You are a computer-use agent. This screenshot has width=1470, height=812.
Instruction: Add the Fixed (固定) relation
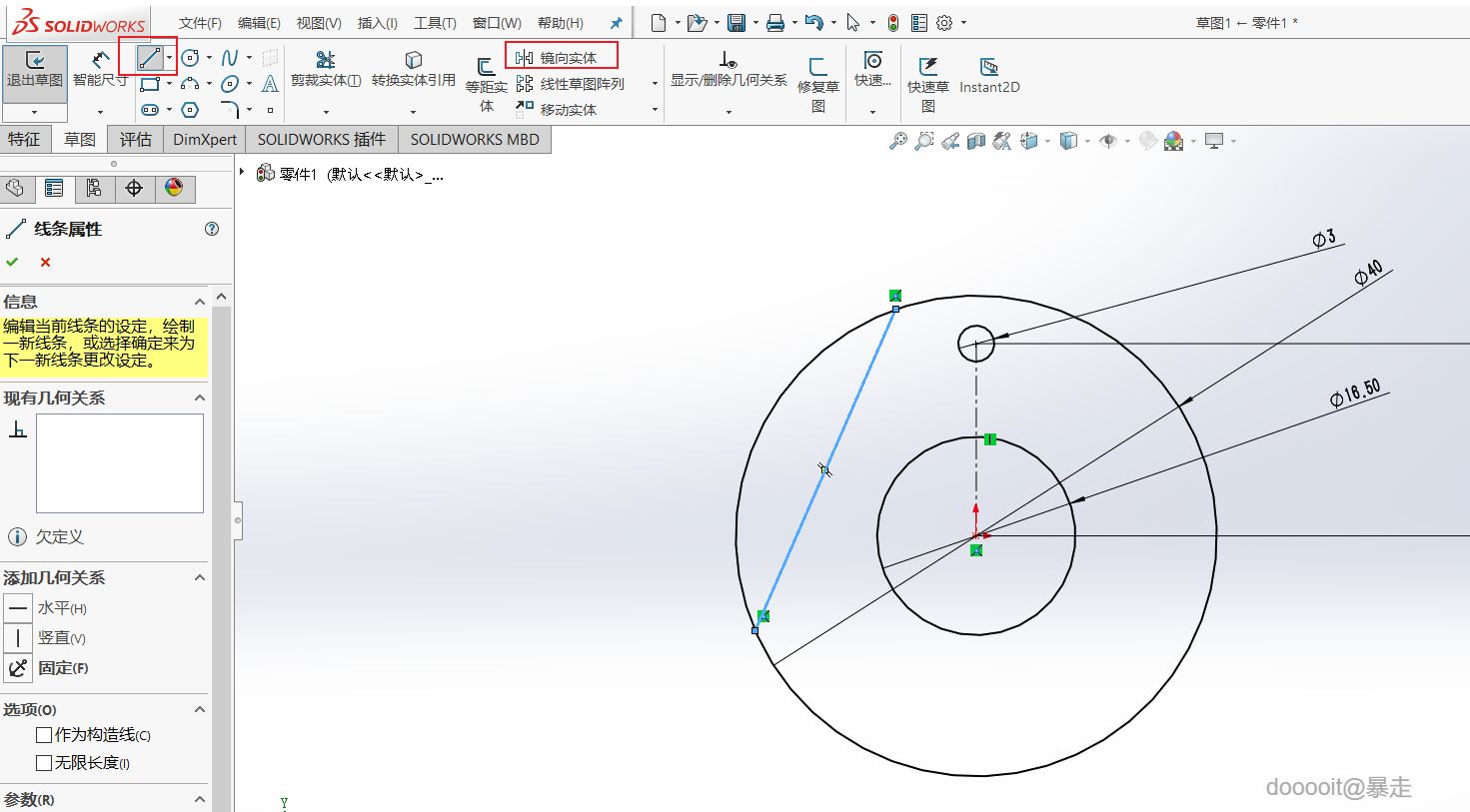click(x=18, y=668)
